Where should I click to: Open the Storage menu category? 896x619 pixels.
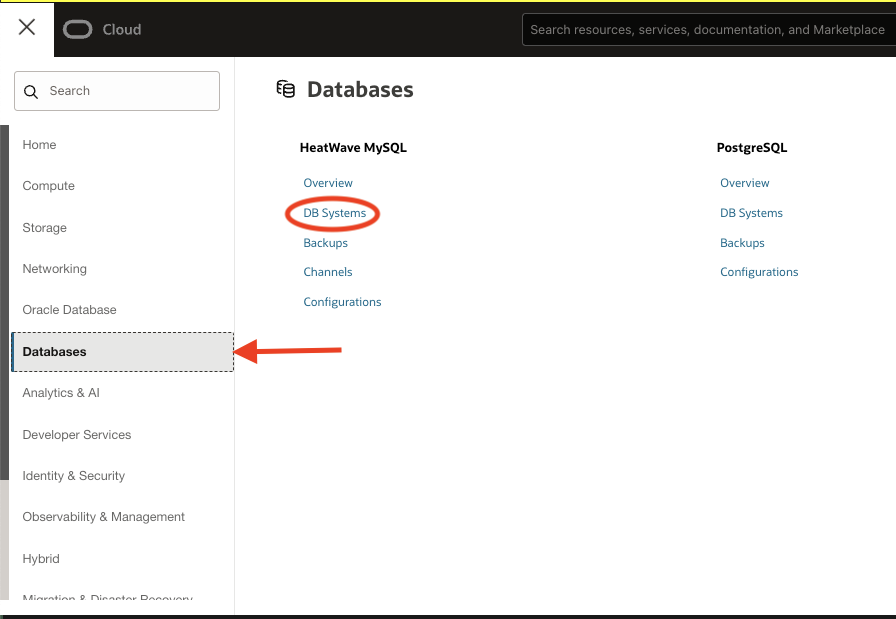click(45, 228)
